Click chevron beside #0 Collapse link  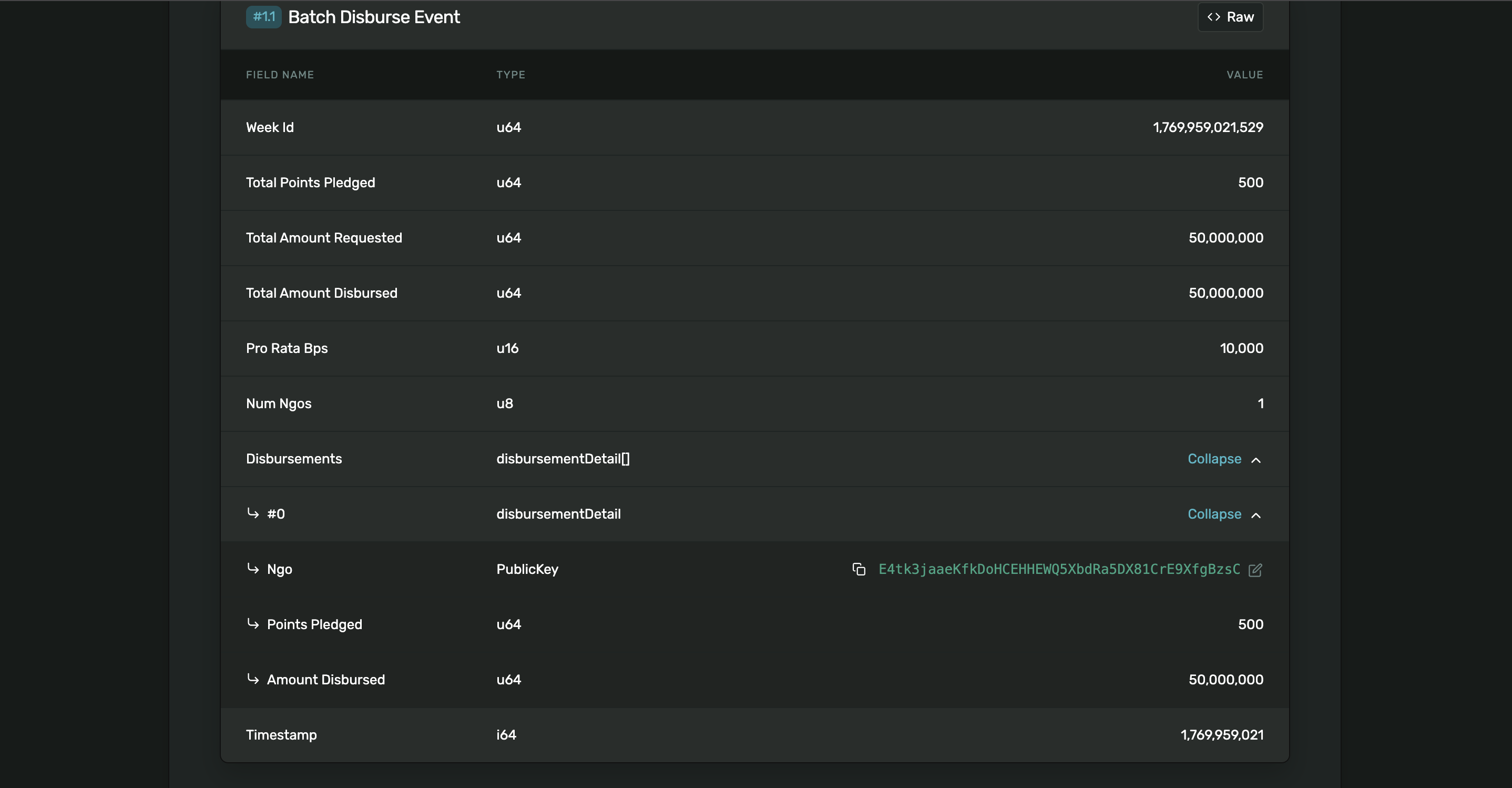pos(1256,515)
